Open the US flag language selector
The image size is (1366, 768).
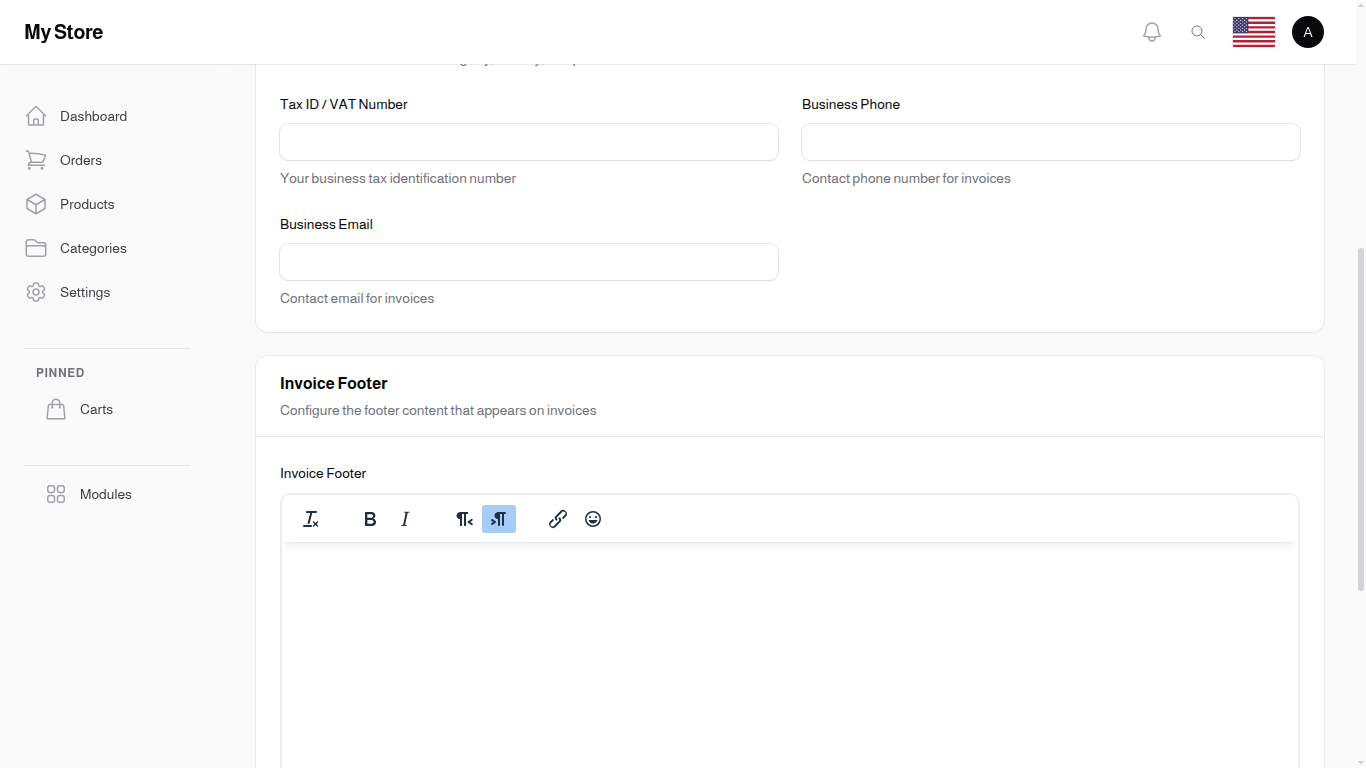pyautogui.click(x=1253, y=31)
